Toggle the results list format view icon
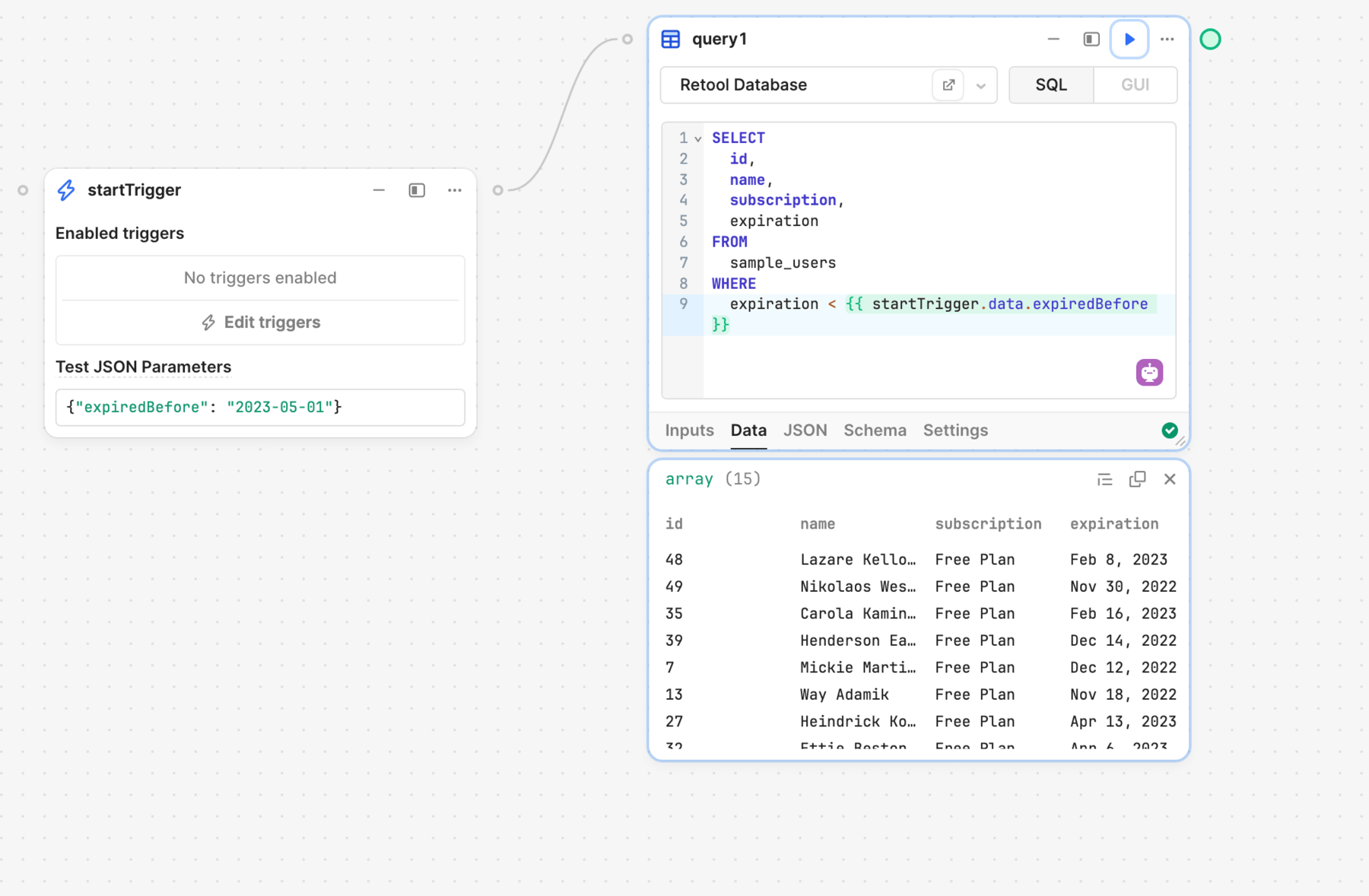 pos(1104,479)
